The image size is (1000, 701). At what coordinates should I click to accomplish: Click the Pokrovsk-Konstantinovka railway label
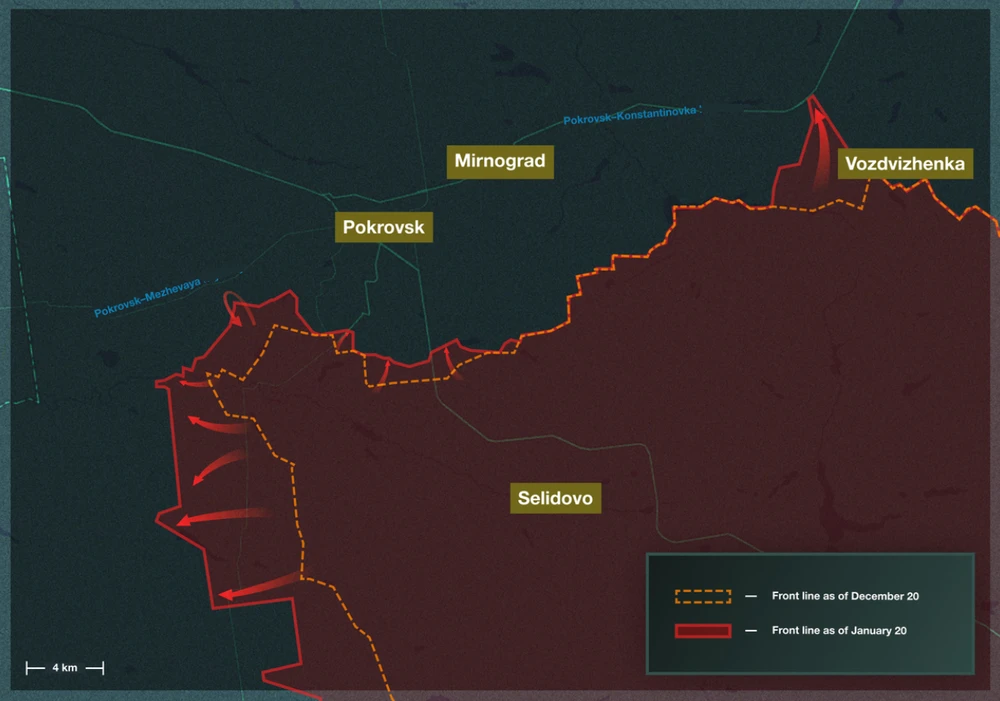[x=630, y=113]
